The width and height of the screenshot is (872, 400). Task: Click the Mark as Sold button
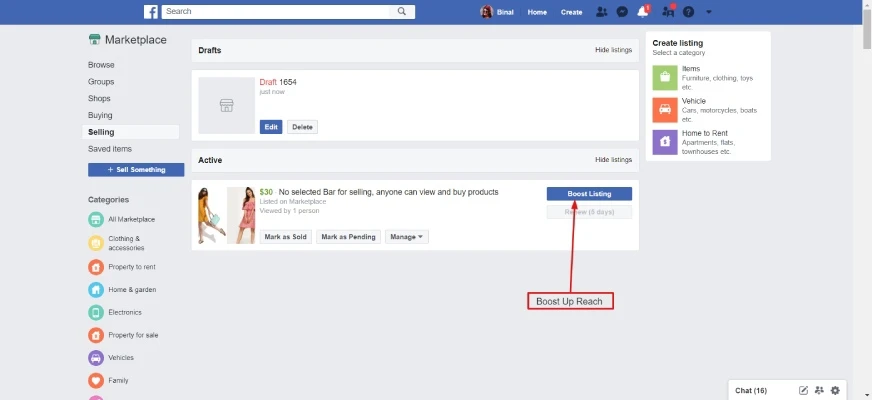point(286,237)
